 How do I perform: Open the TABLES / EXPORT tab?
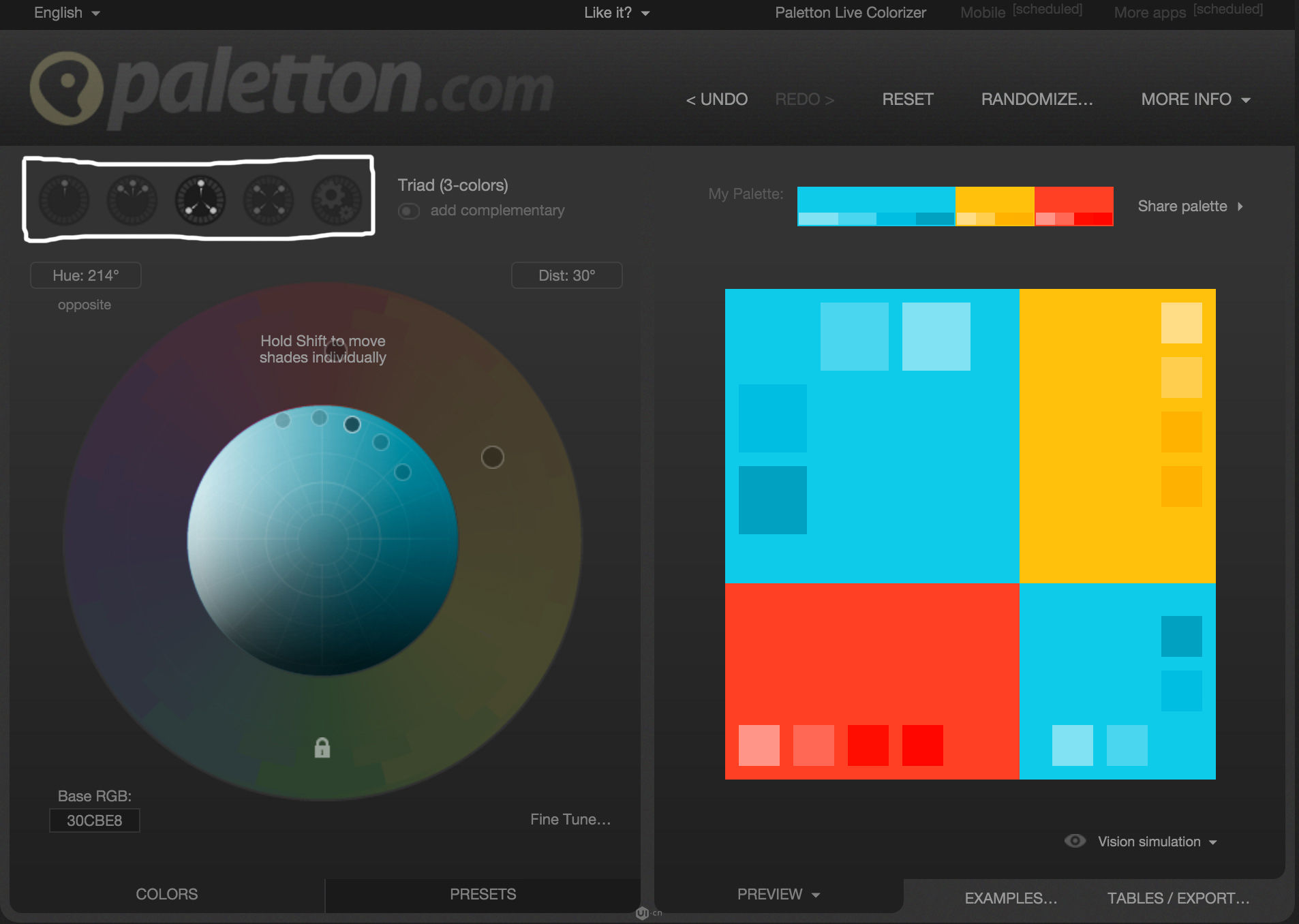click(1178, 898)
